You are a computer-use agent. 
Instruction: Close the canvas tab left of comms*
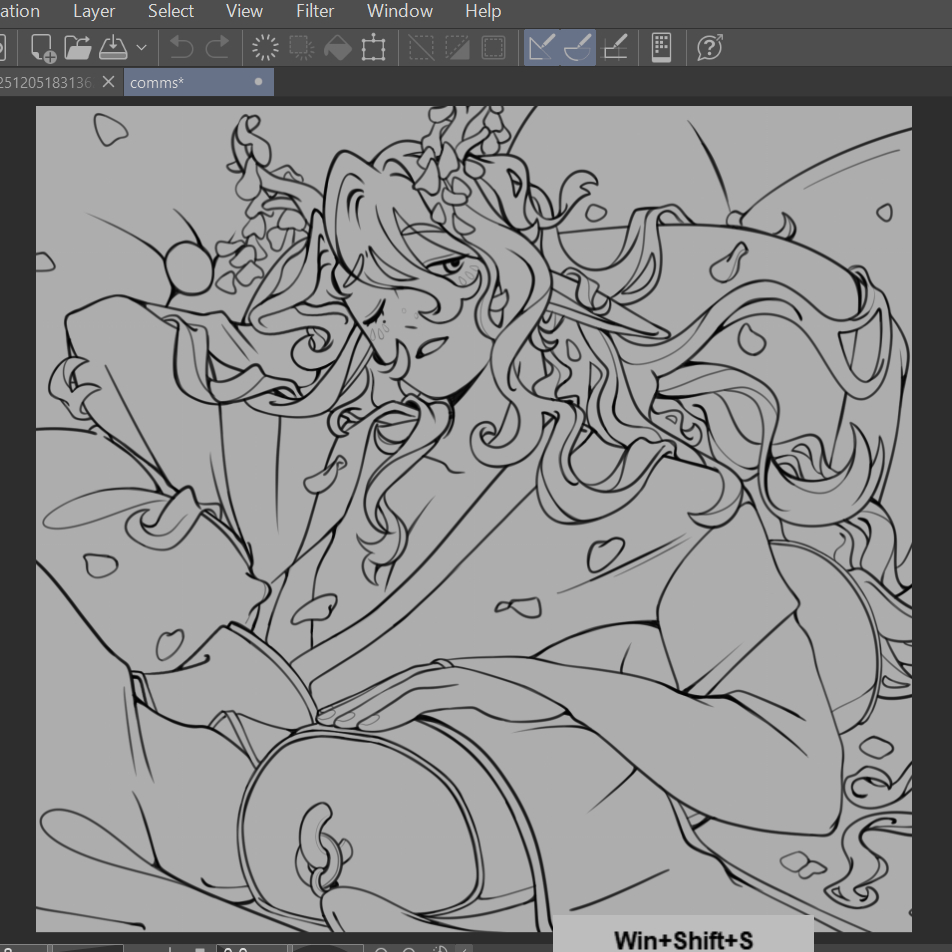point(108,82)
